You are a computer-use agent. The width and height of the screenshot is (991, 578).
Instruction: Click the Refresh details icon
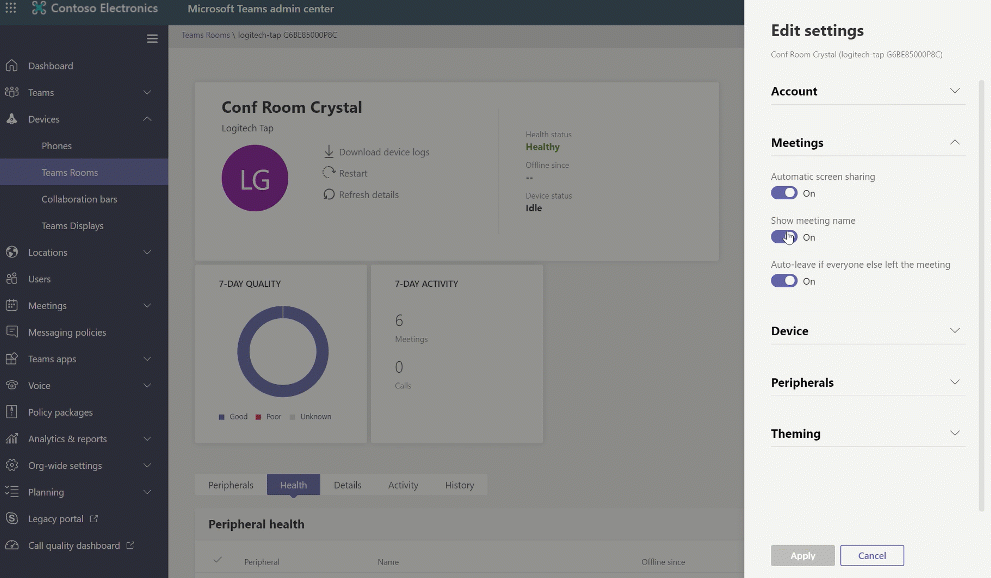coord(329,194)
